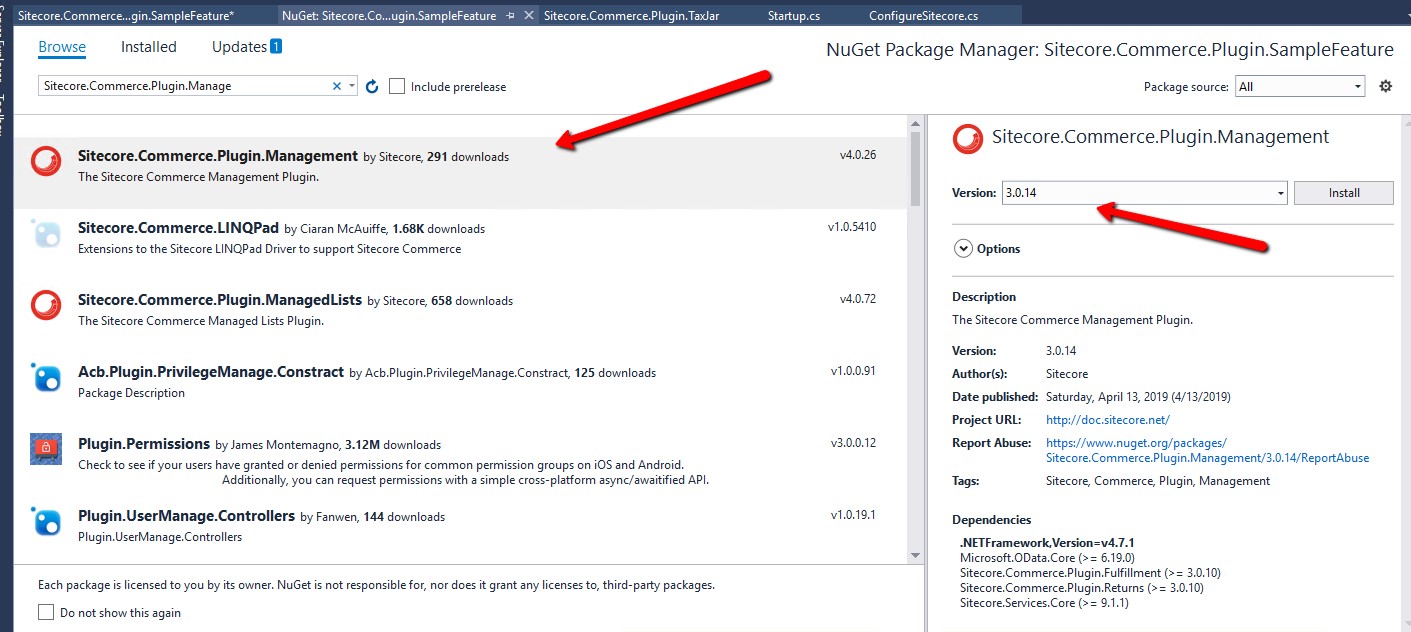This screenshot has width=1411, height=632.
Task: Click the package list scroll-up arrow
Action: tap(915, 123)
